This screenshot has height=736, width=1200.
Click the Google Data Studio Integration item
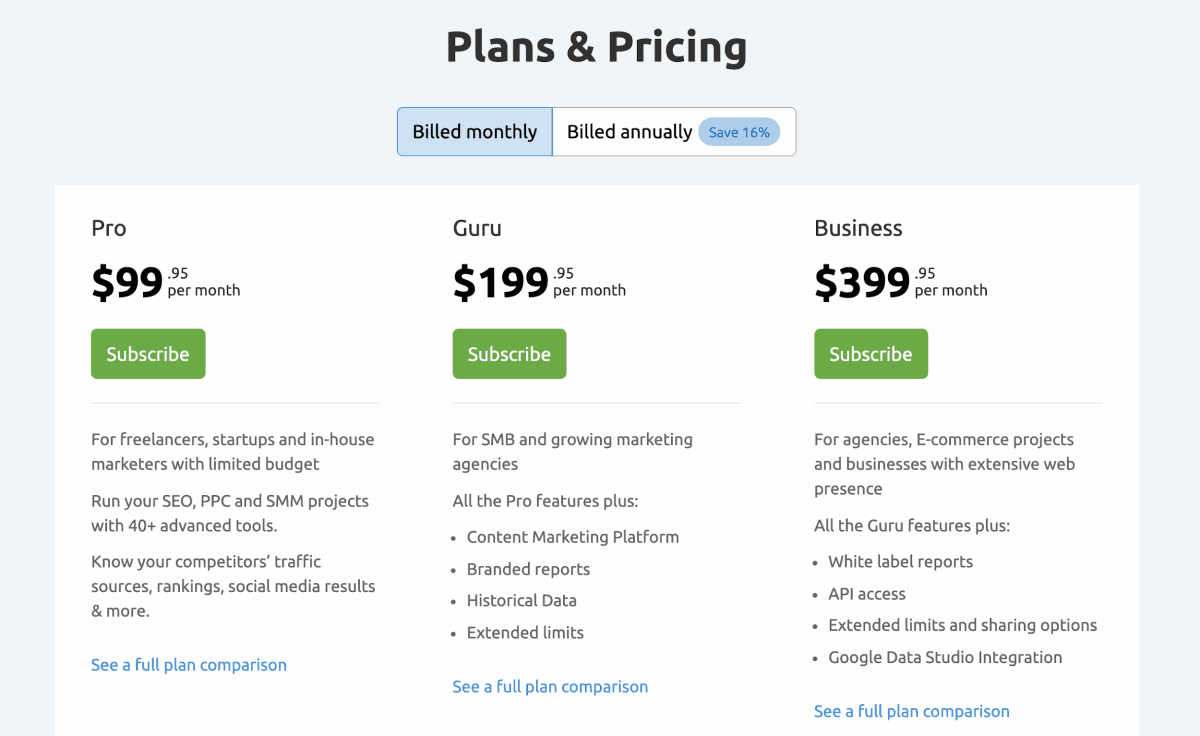[x=945, y=658]
